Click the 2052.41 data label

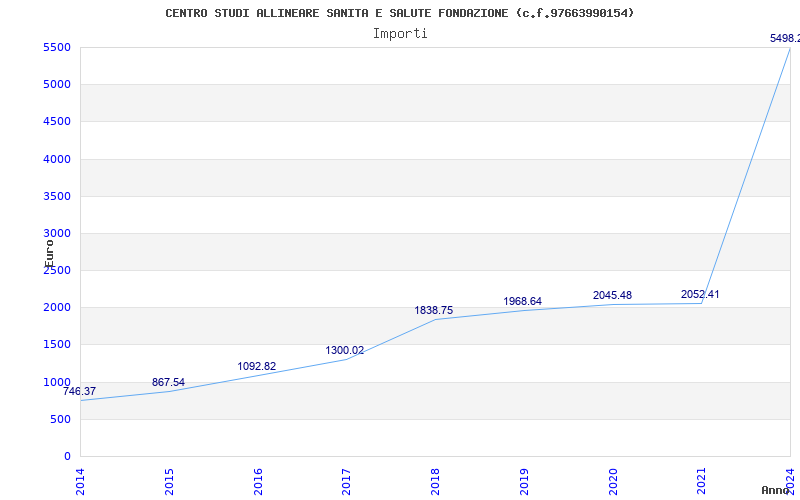point(700,294)
